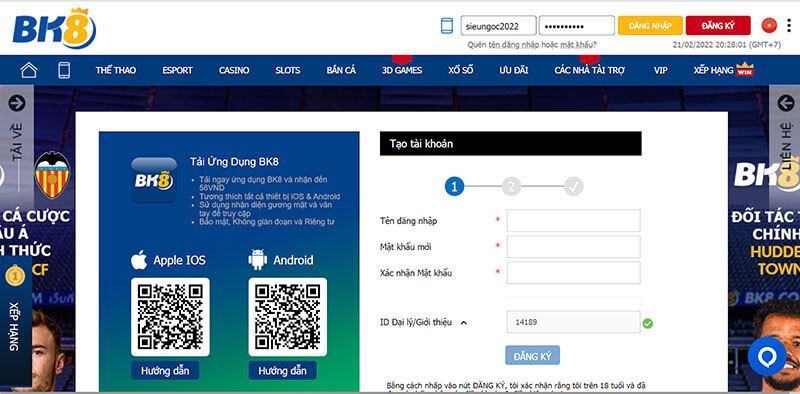Image resolution: width=800 pixels, height=394 pixels.
Task: Open the Vietnam flag language selector
Action: [769, 26]
